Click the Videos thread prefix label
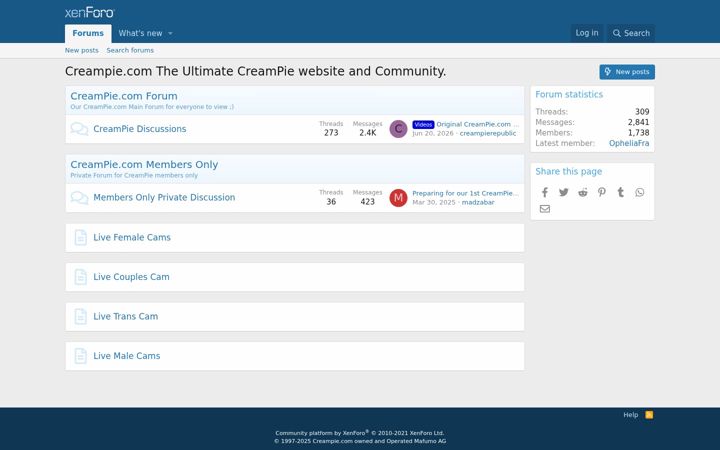 tap(423, 124)
